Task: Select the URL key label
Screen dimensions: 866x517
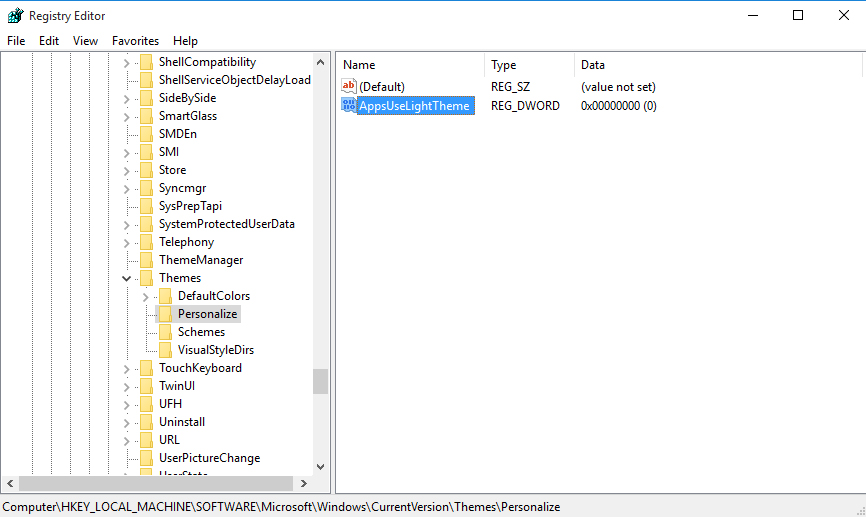Action: pos(169,440)
